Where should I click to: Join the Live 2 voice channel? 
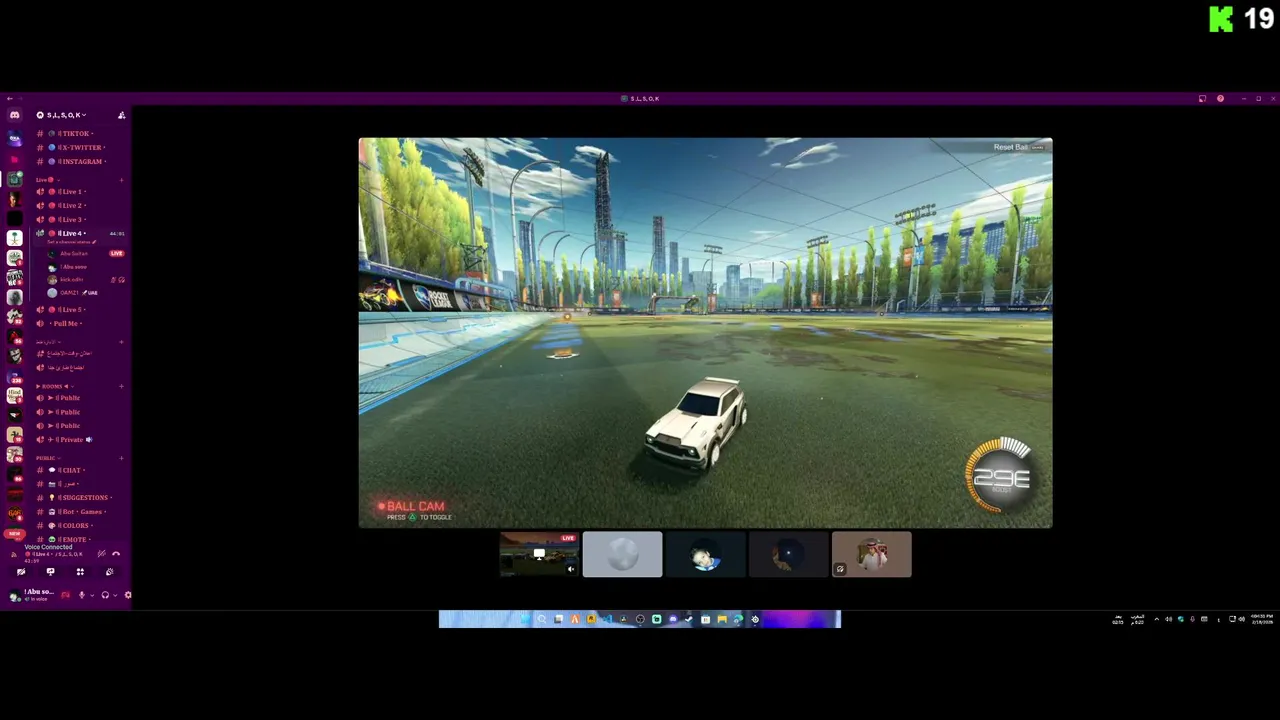[x=76, y=205]
